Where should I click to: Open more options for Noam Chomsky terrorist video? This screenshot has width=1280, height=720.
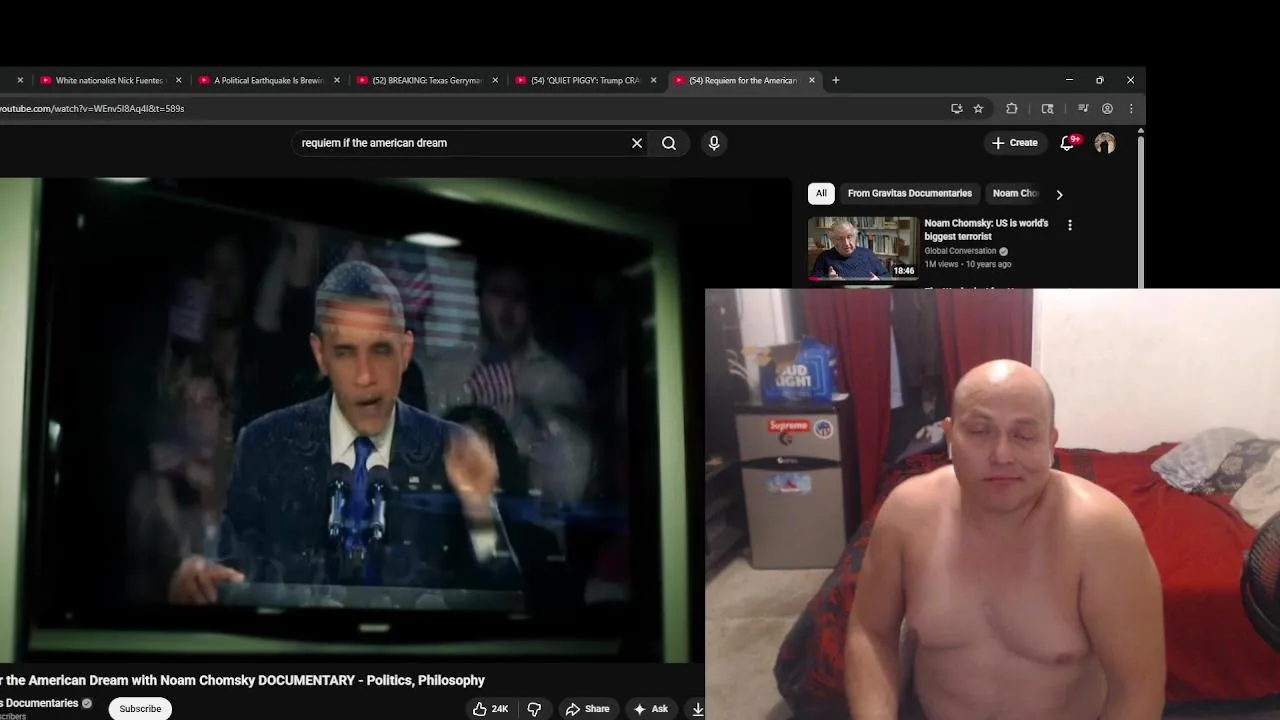click(x=1070, y=225)
